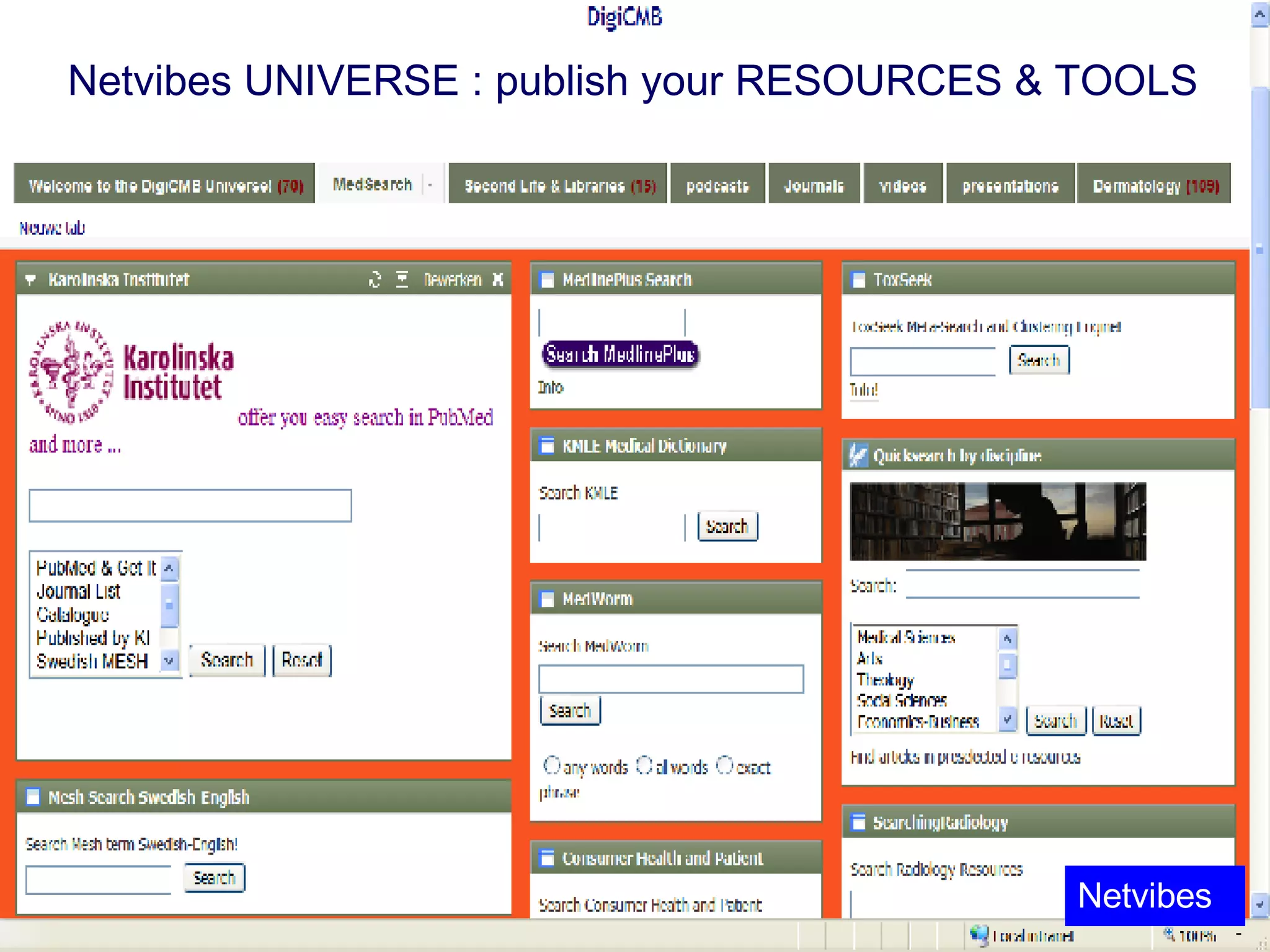Image resolution: width=1270 pixels, height=952 pixels.
Task: Click the MedlinePlus Search widget icon
Action: (547, 280)
